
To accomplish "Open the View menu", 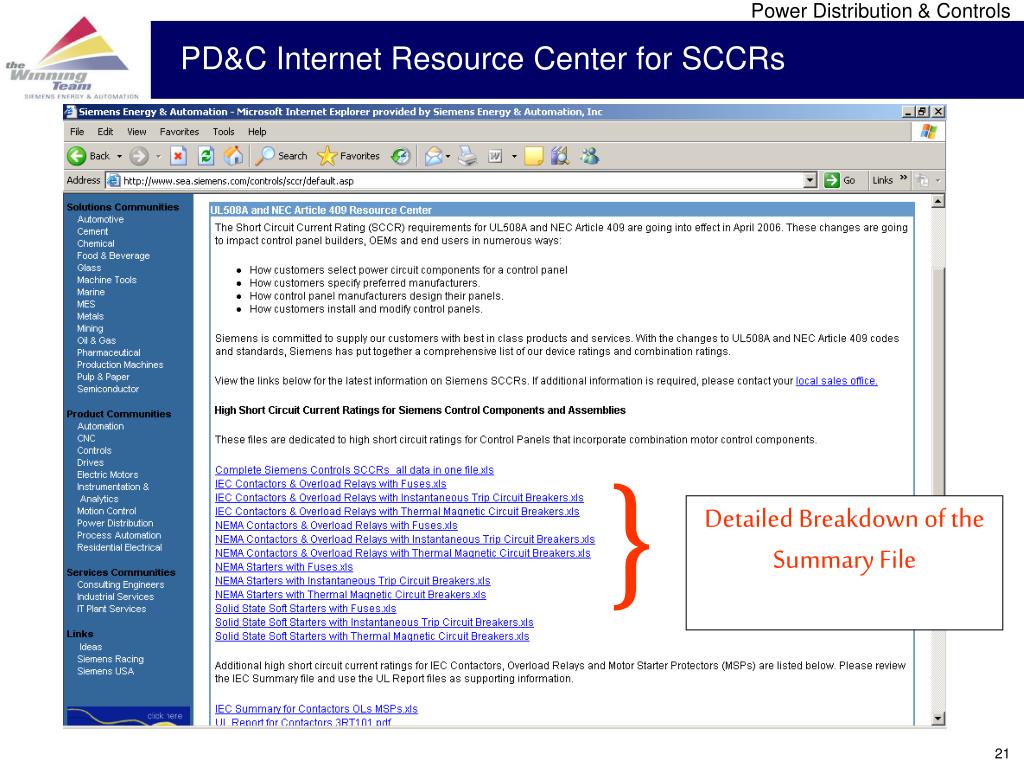I will [x=136, y=132].
